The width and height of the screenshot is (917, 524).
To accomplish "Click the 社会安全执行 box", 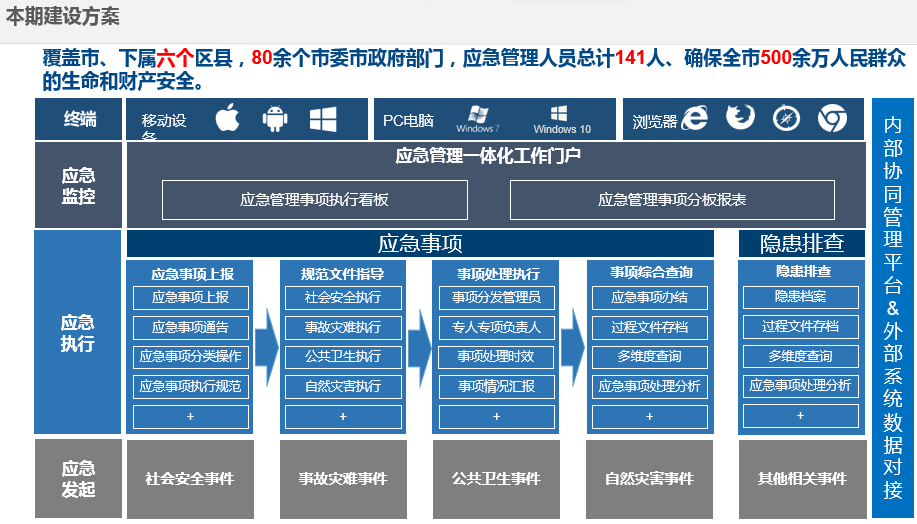I will point(343,298).
